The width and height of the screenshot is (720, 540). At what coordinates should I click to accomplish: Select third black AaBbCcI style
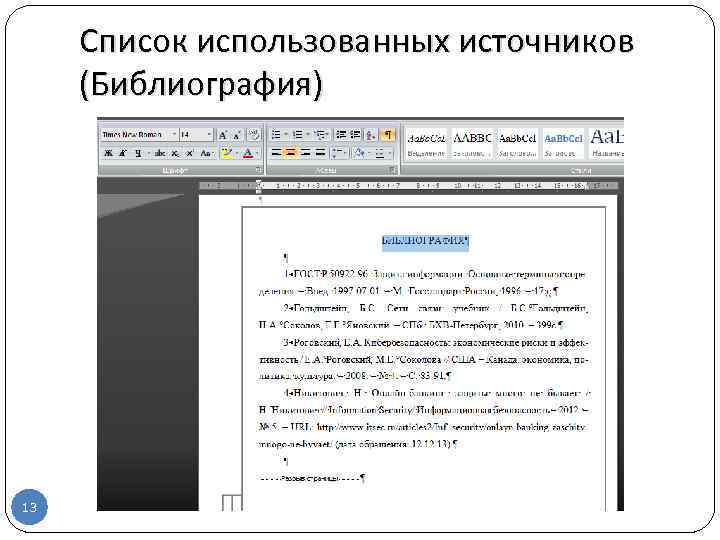(x=518, y=143)
